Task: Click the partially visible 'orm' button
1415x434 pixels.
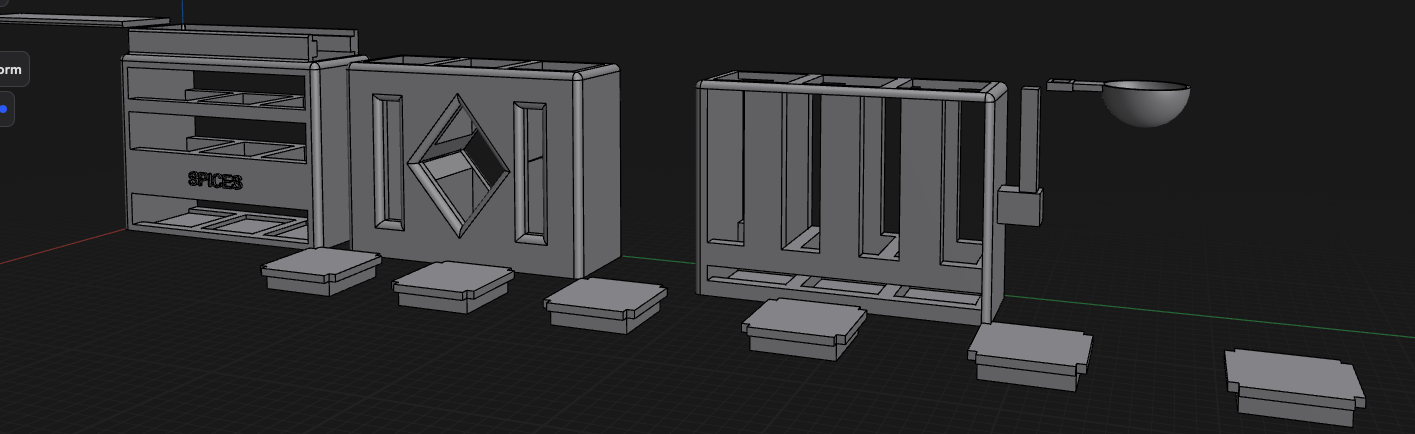Action: 13,70
